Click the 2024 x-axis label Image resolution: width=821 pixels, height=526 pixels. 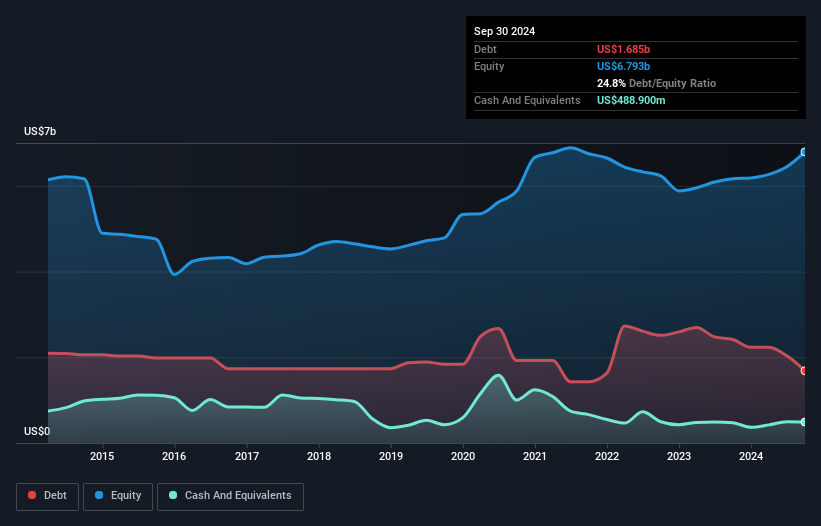pyautogui.click(x=751, y=456)
